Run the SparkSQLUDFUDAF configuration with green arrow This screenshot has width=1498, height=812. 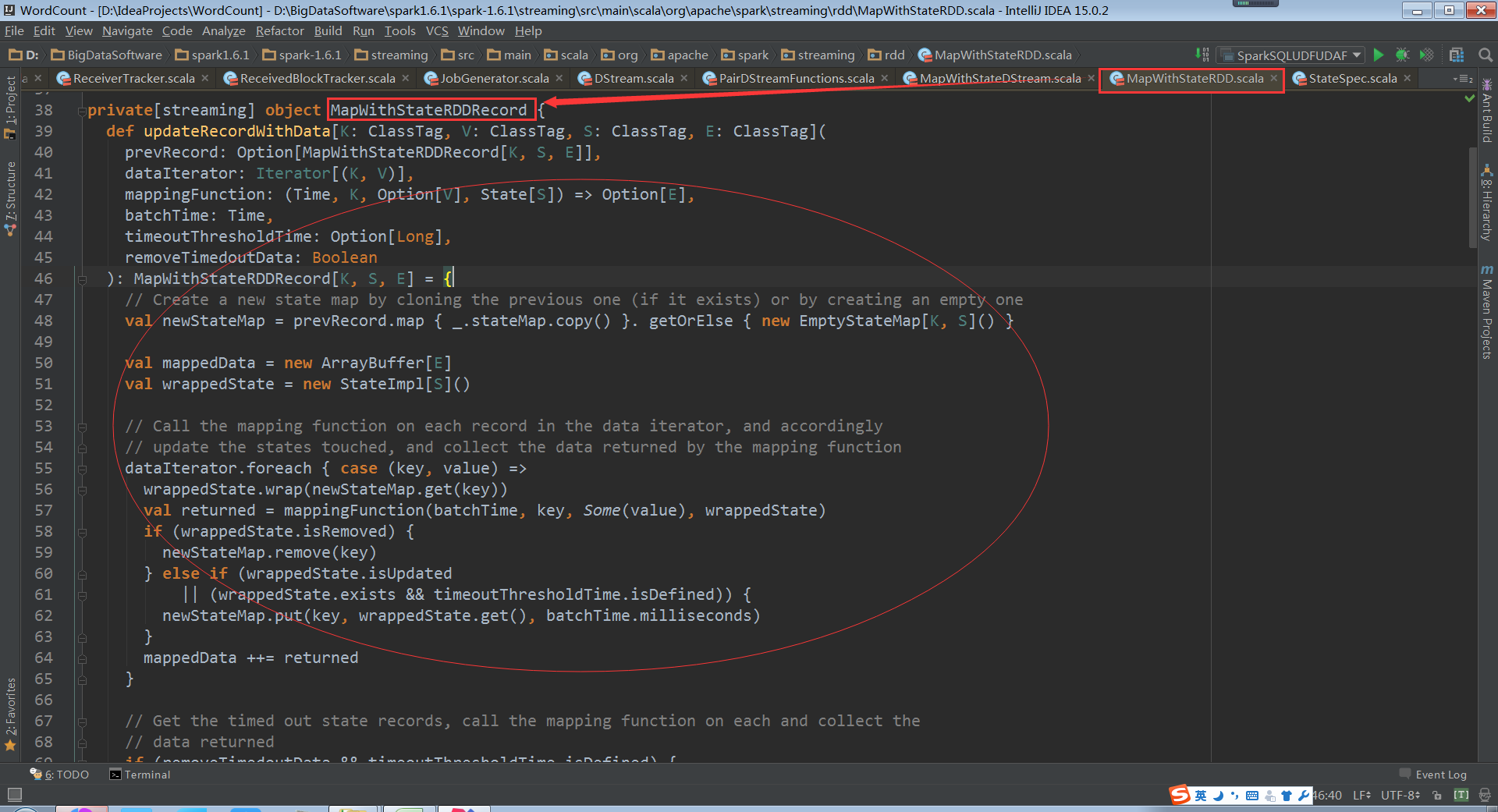pyautogui.click(x=1379, y=55)
